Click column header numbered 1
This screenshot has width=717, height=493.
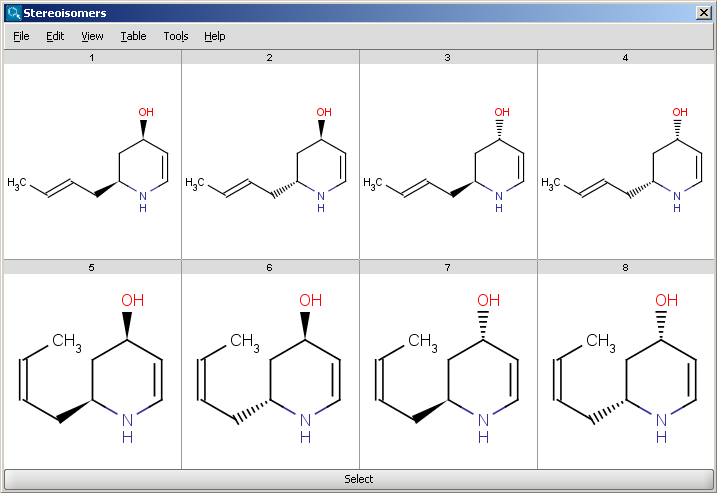[x=92, y=58]
